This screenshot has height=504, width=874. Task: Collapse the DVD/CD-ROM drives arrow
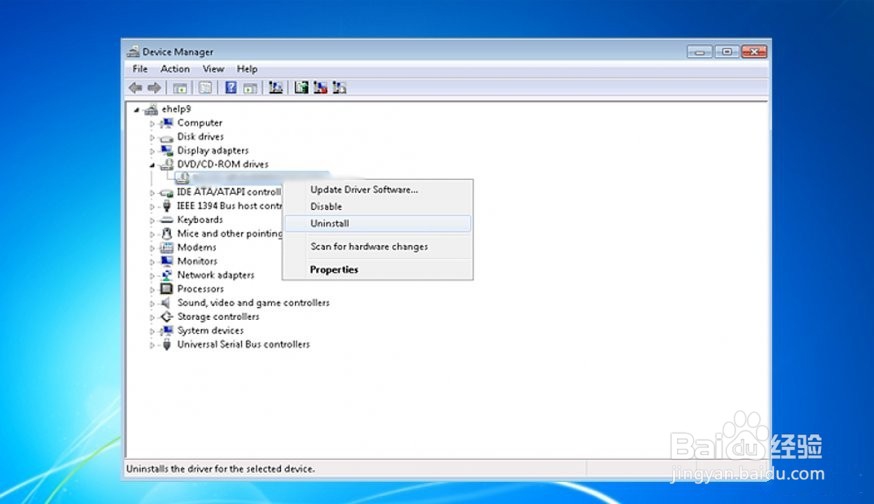(152, 165)
